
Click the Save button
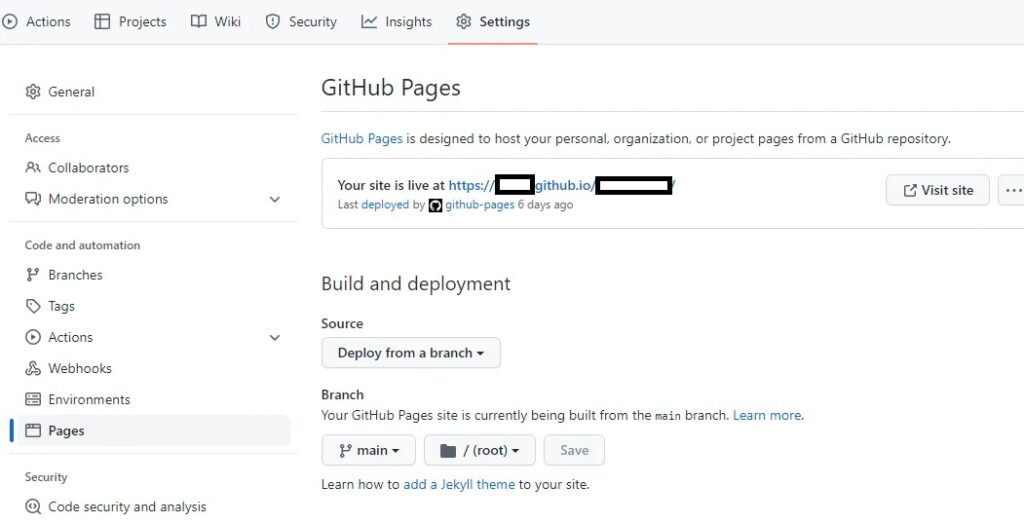574,450
